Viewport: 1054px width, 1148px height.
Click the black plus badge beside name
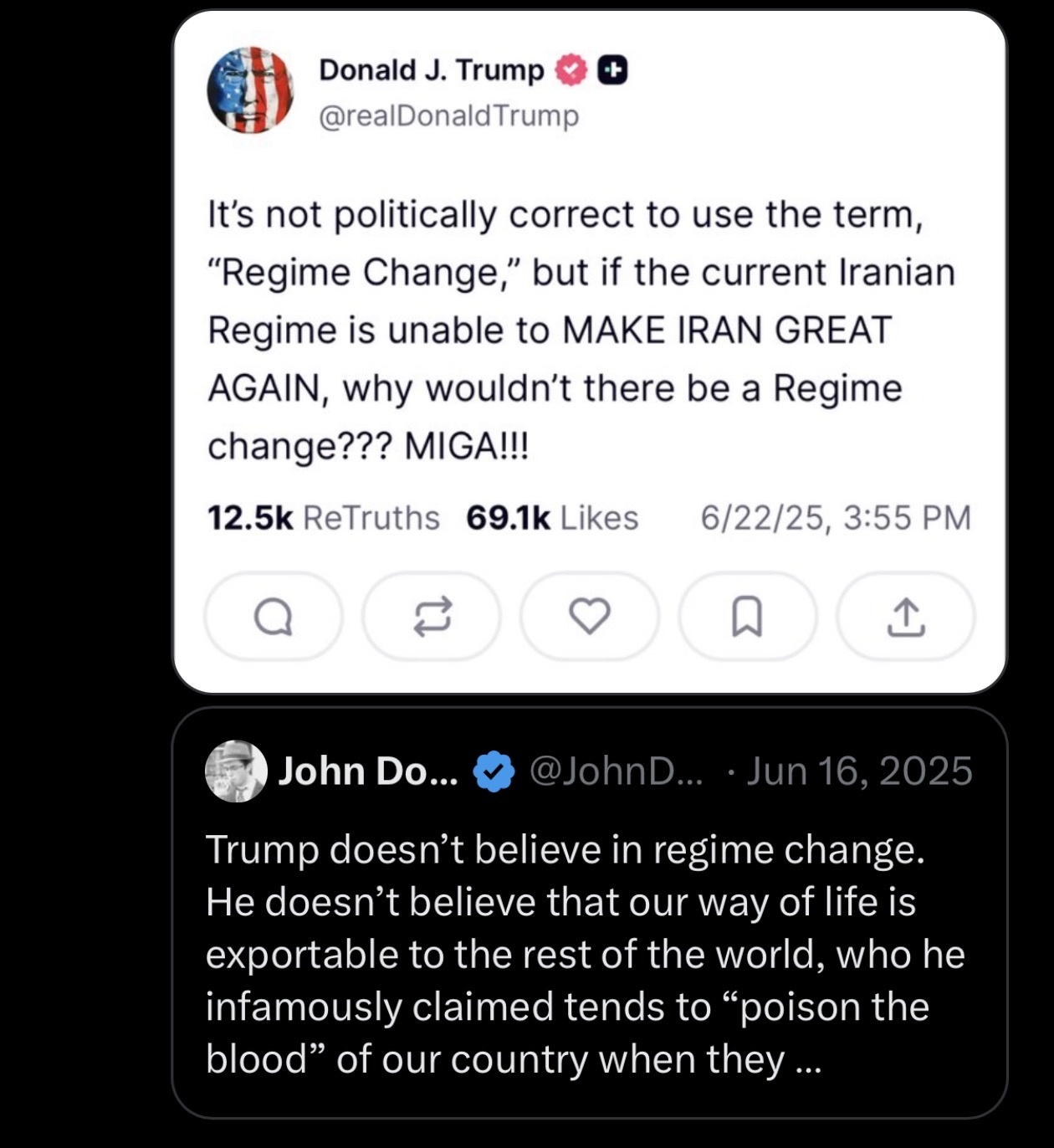coord(612,70)
